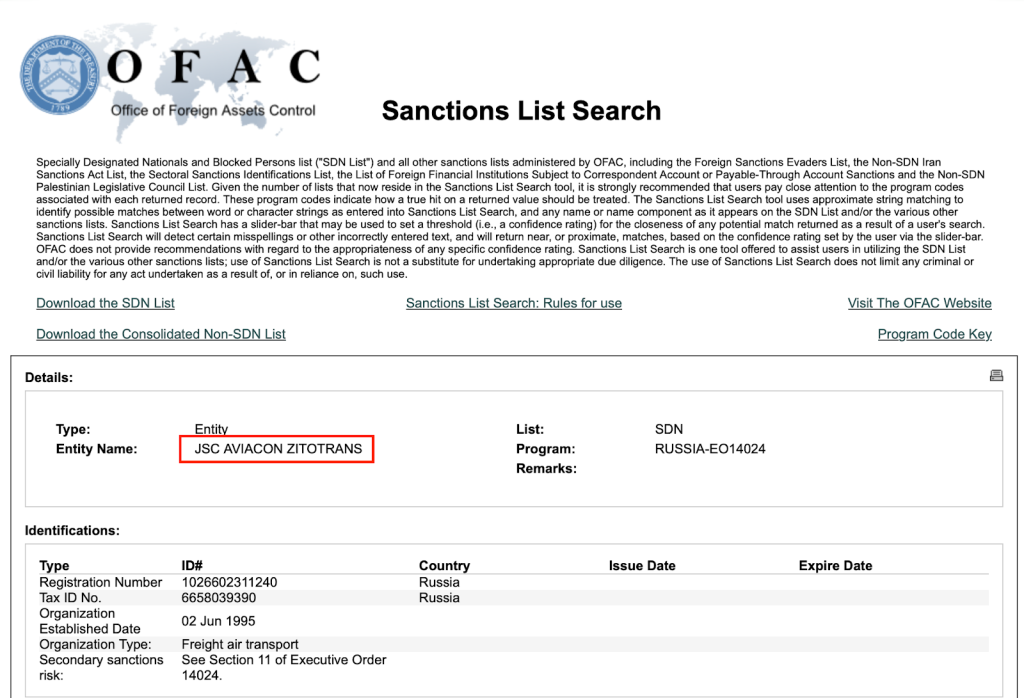Viewport: 1024px width, 698px height.
Task: Follow the Visit The OFAC Website link
Action: (x=919, y=303)
